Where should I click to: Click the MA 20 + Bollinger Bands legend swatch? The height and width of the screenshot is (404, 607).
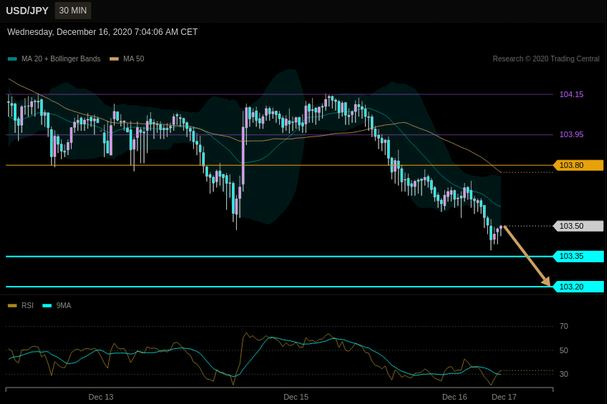[12, 59]
